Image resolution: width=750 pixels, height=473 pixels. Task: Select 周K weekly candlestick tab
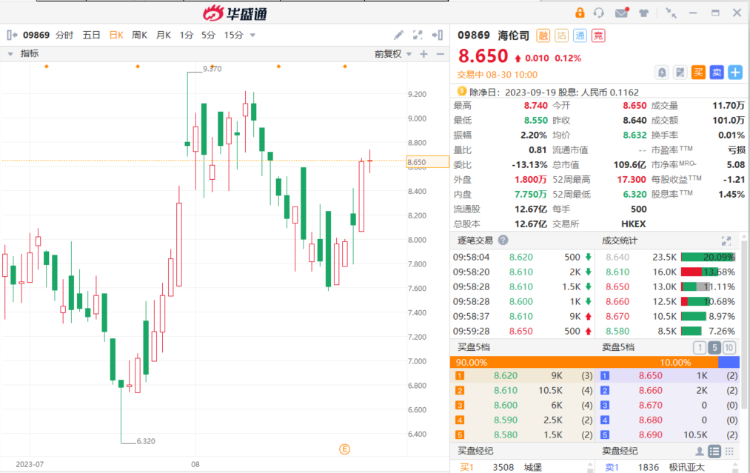[139, 35]
